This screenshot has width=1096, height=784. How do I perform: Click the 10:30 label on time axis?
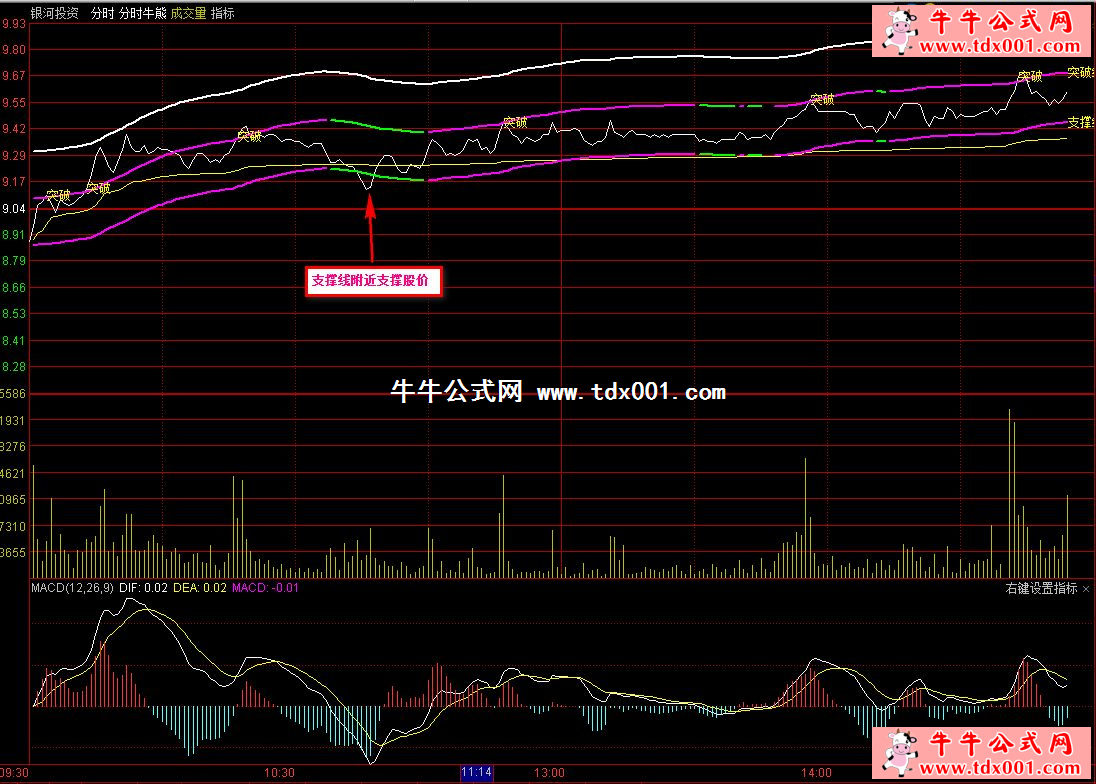click(x=278, y=773)
